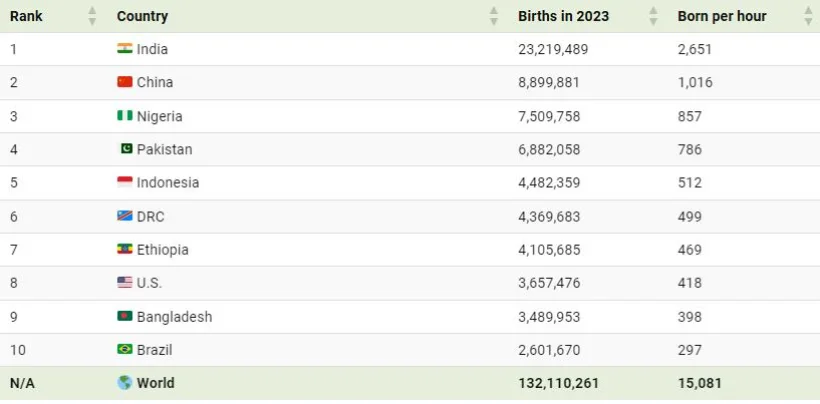Image resolution: width=820 pixels, height=404 pixels.
Task: Click the Nigeria flag icon
Action: tap(124, 116)
